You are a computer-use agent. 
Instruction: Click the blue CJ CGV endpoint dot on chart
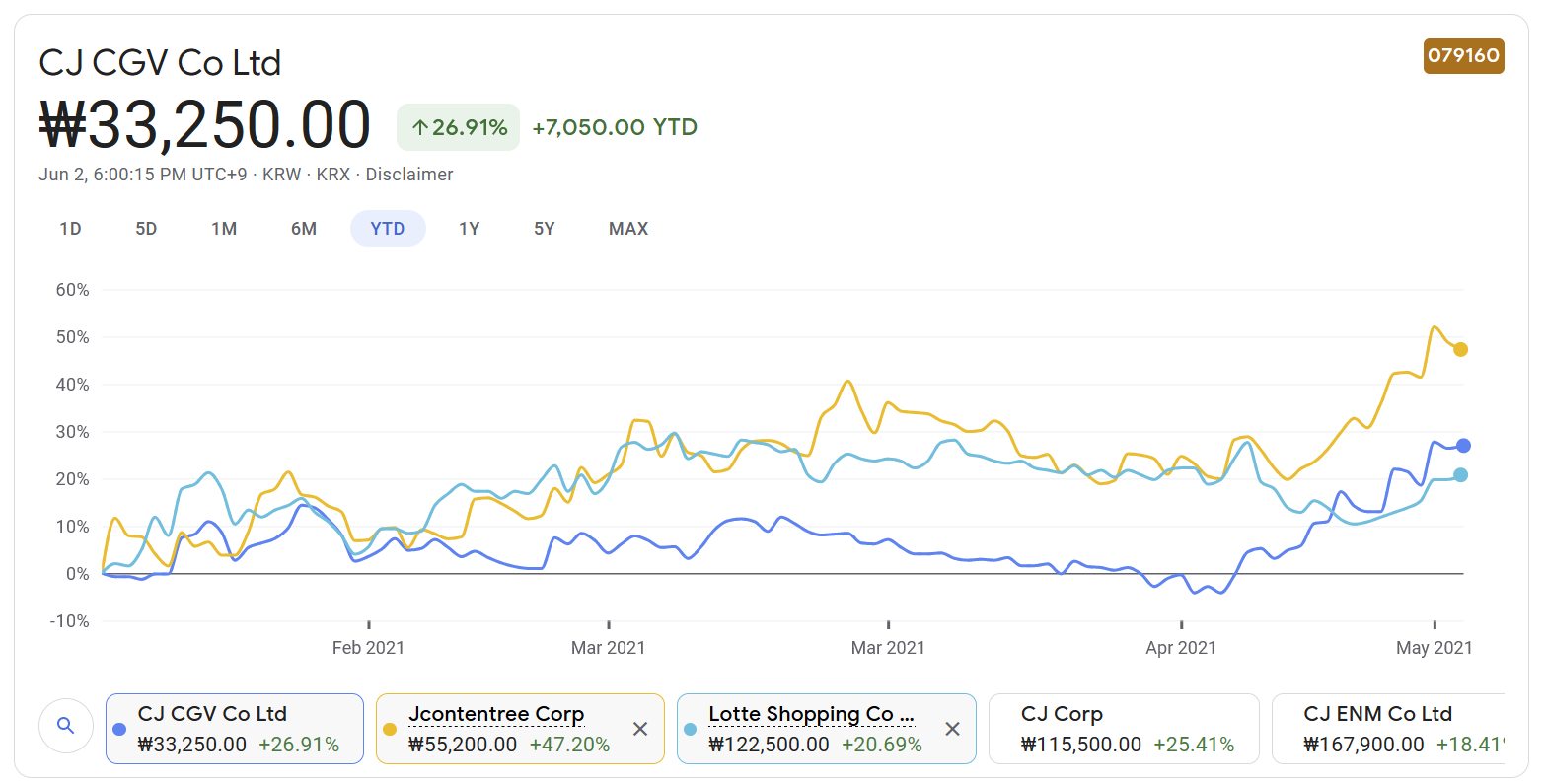(x=1463, y=446)
